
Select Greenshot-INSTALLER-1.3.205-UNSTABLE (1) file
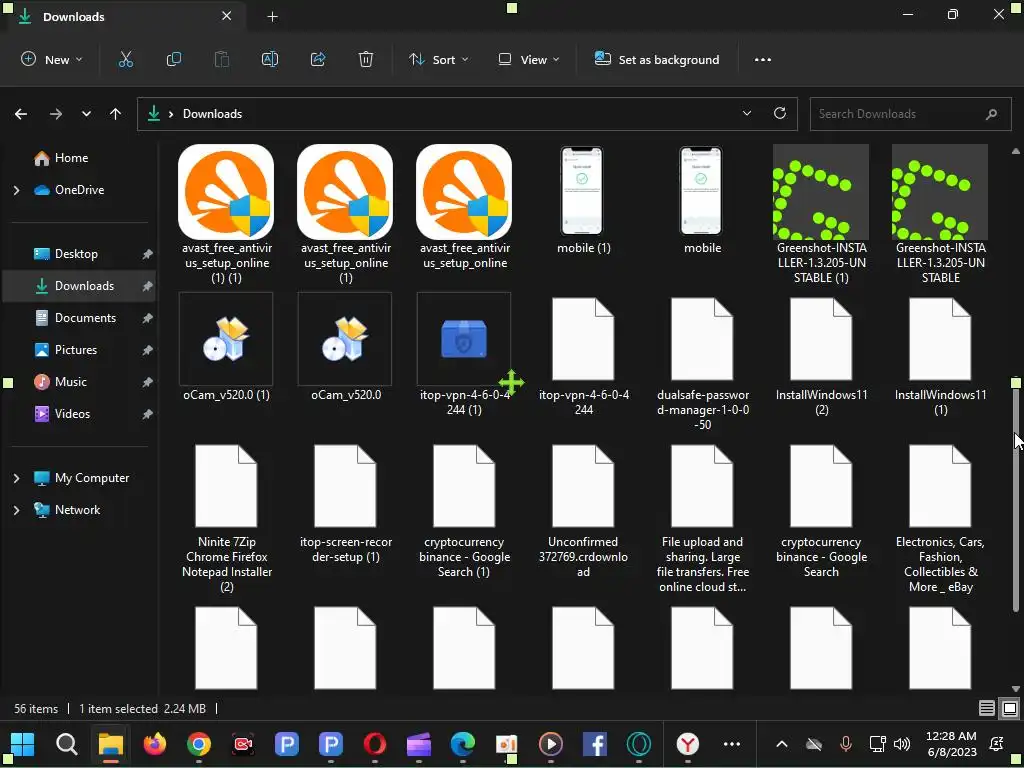point(821,214)
